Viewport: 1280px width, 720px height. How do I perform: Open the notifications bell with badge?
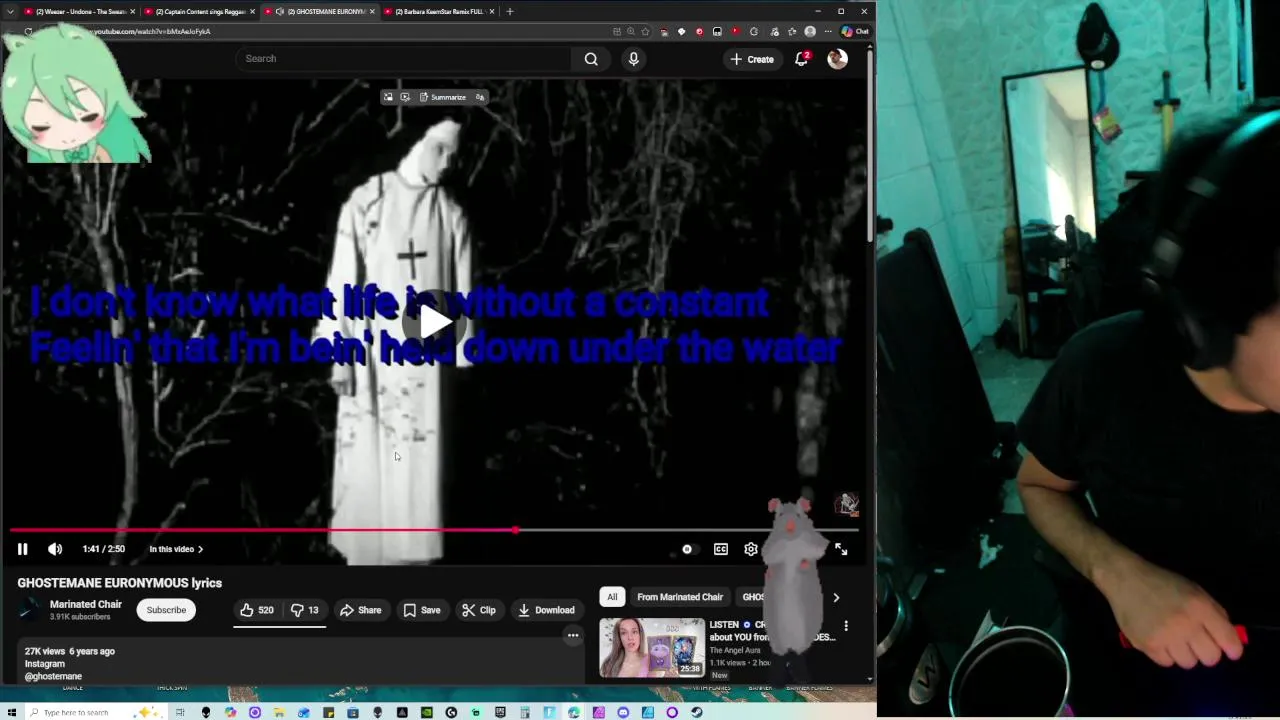click(802, 59)
